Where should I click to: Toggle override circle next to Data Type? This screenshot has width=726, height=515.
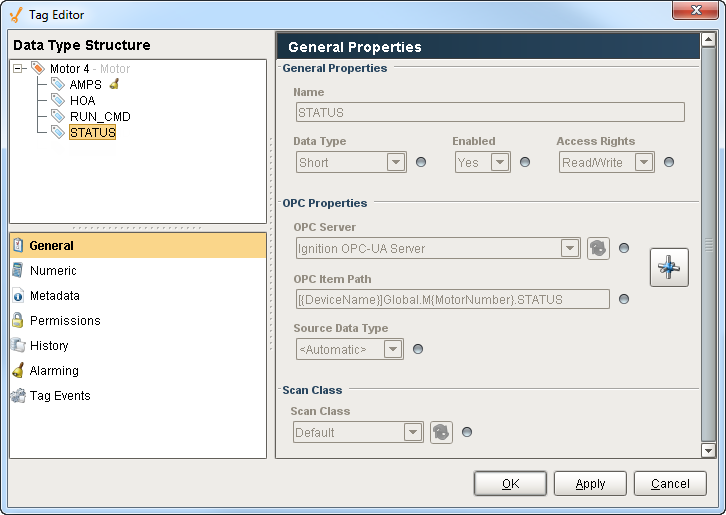click(421, 162)
